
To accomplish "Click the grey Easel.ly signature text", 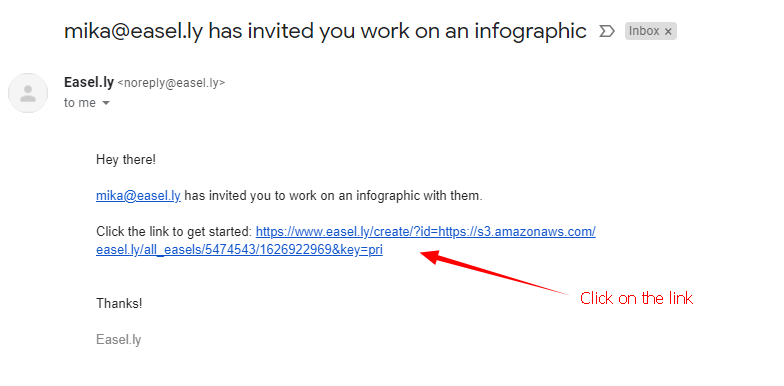I will 118,340.
